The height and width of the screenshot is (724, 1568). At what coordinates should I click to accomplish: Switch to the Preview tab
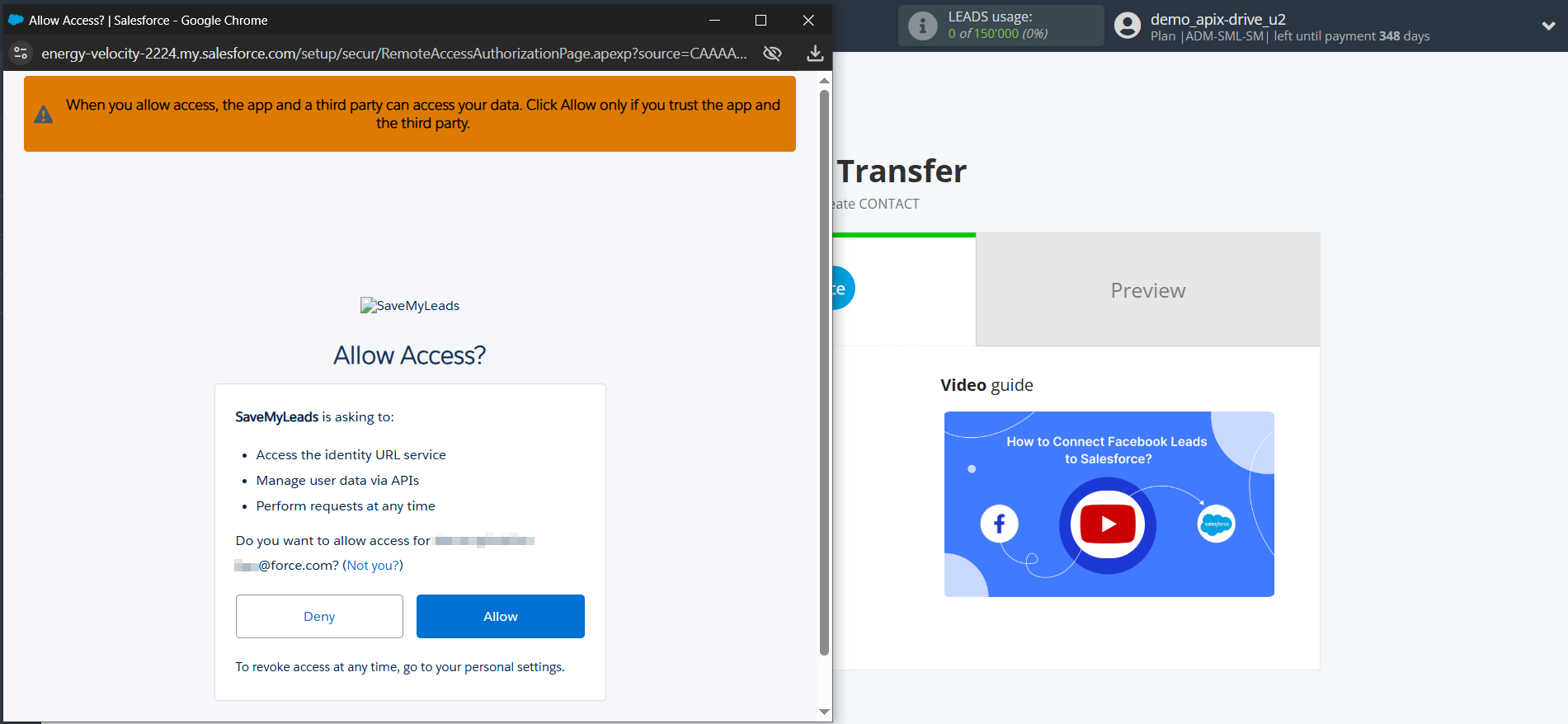(x=1147, y=290)
